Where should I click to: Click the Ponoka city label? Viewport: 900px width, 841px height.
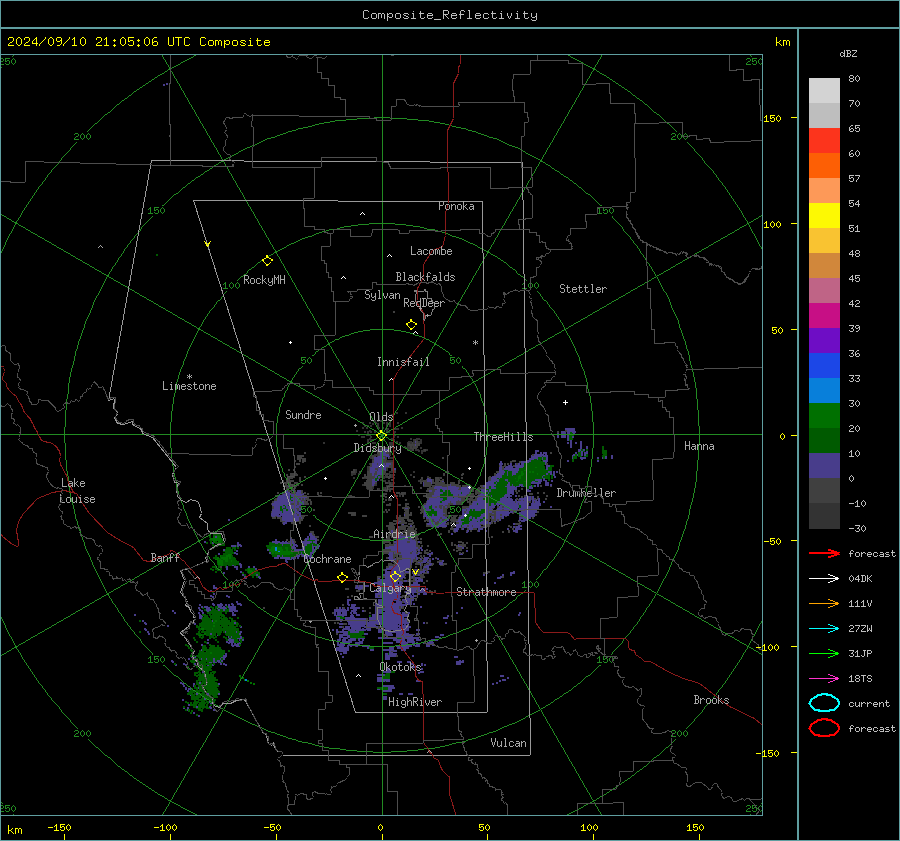coord(456,206)
